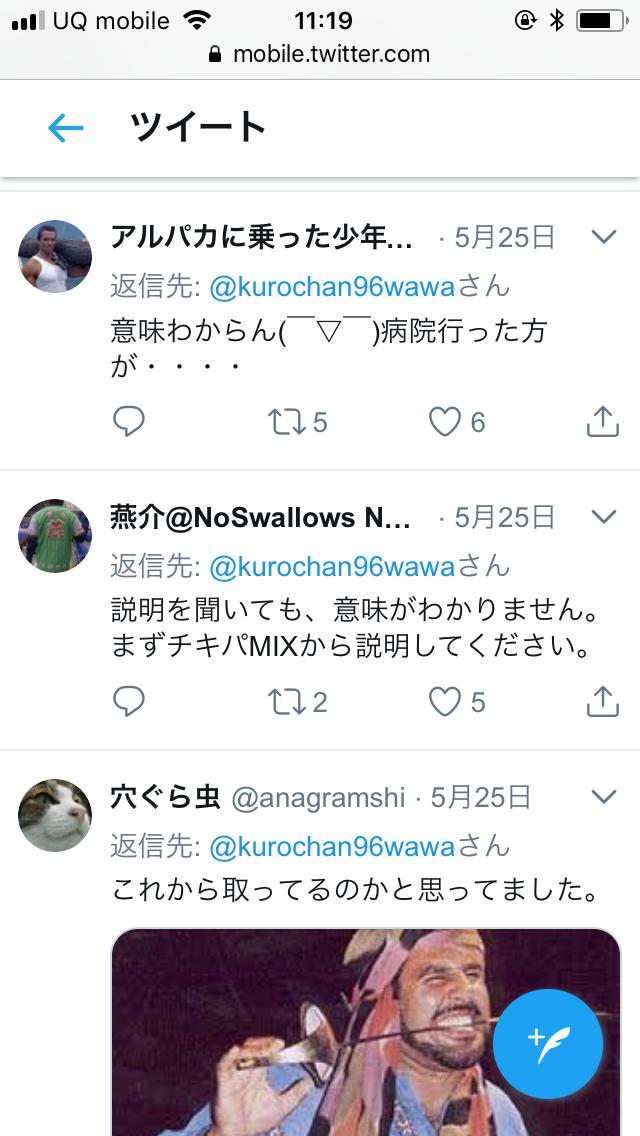This screenshot has width=640, height=1136.
Task: Reply to 燕介@NoSwallows tweet
Action: 129,701
